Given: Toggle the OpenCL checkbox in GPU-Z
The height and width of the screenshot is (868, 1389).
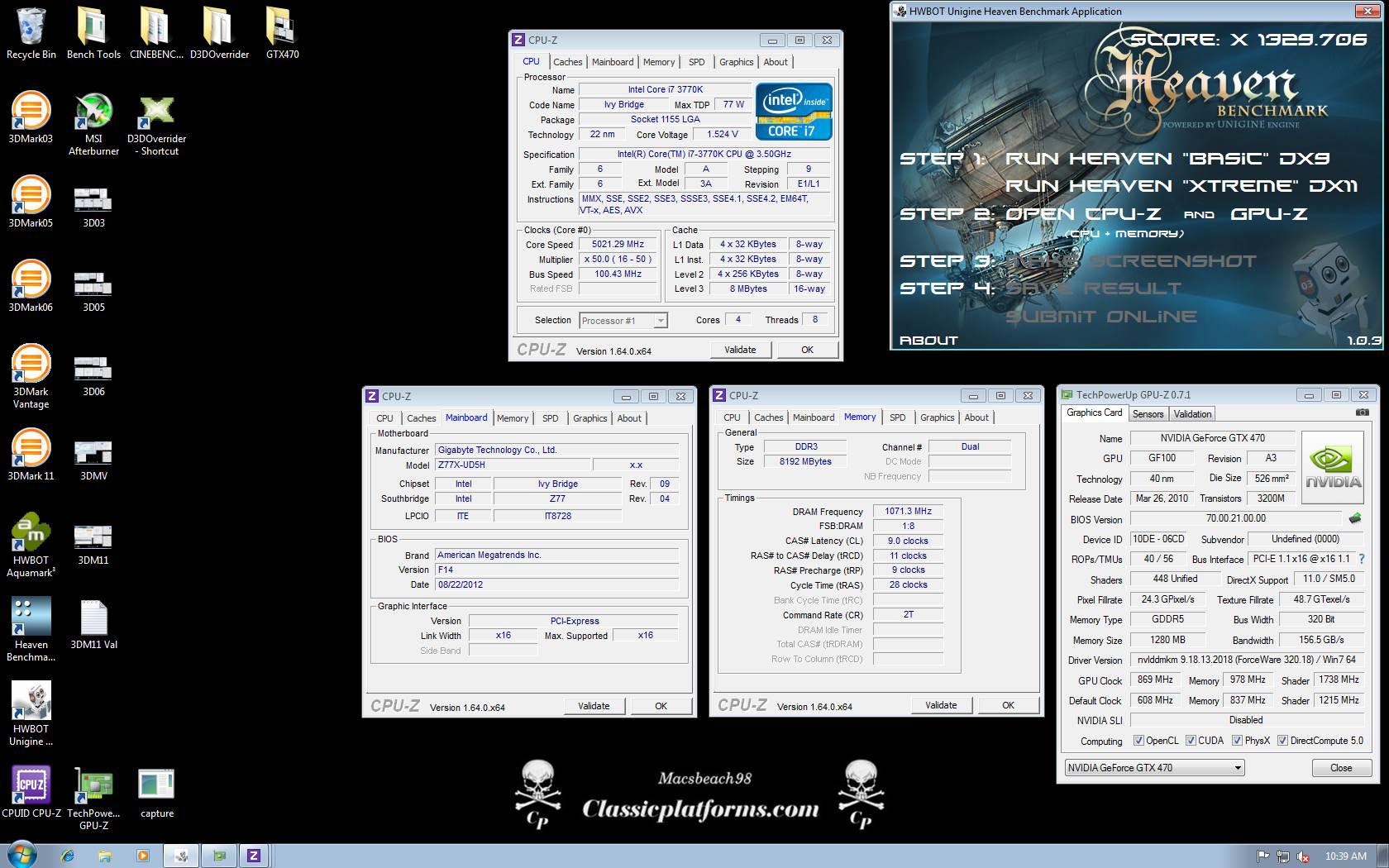Looking at the screenshot, I should pyautogui.click(x=1138, y=741).
